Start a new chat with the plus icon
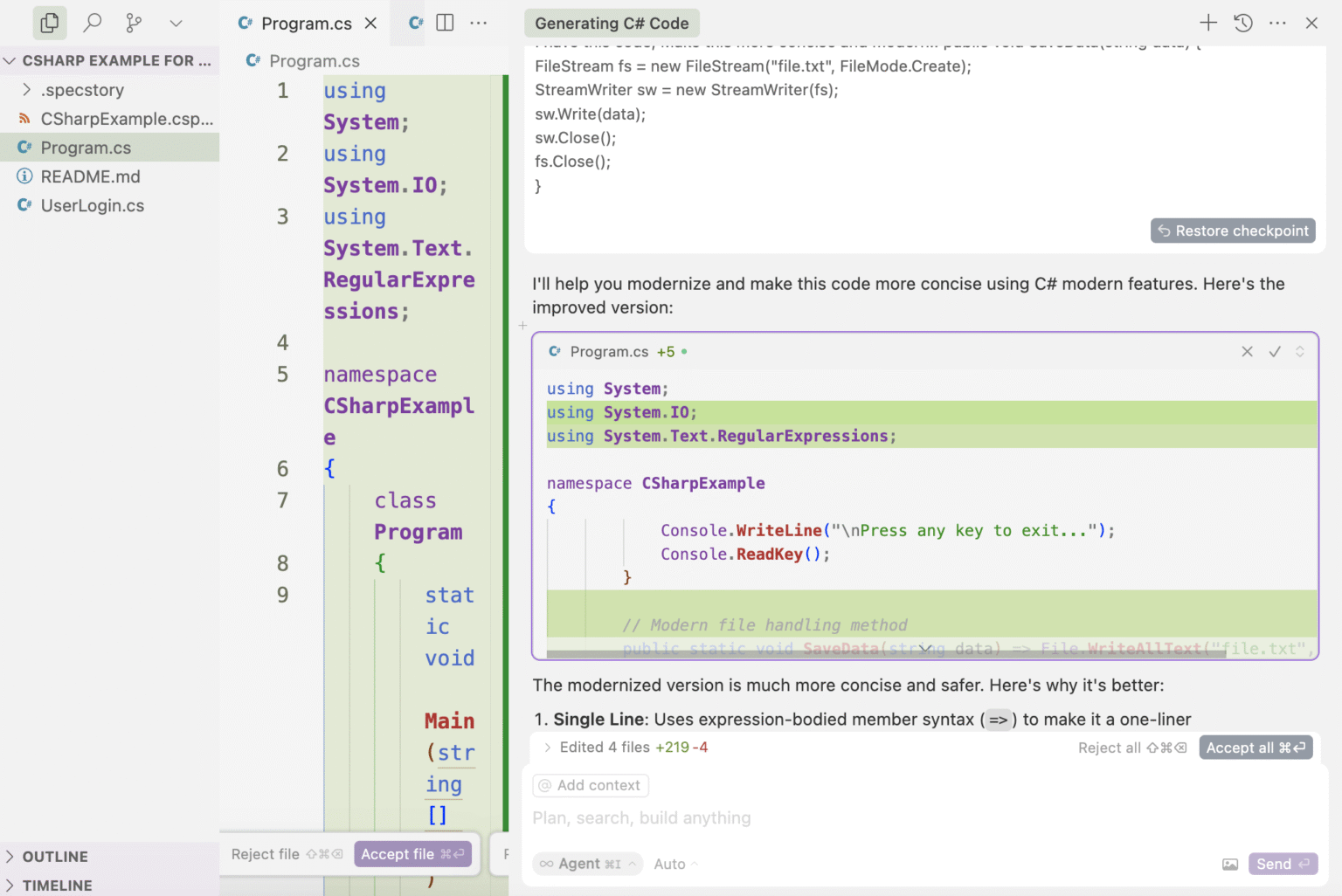This screenshot has height=896, width=1342. point(1207,23)
